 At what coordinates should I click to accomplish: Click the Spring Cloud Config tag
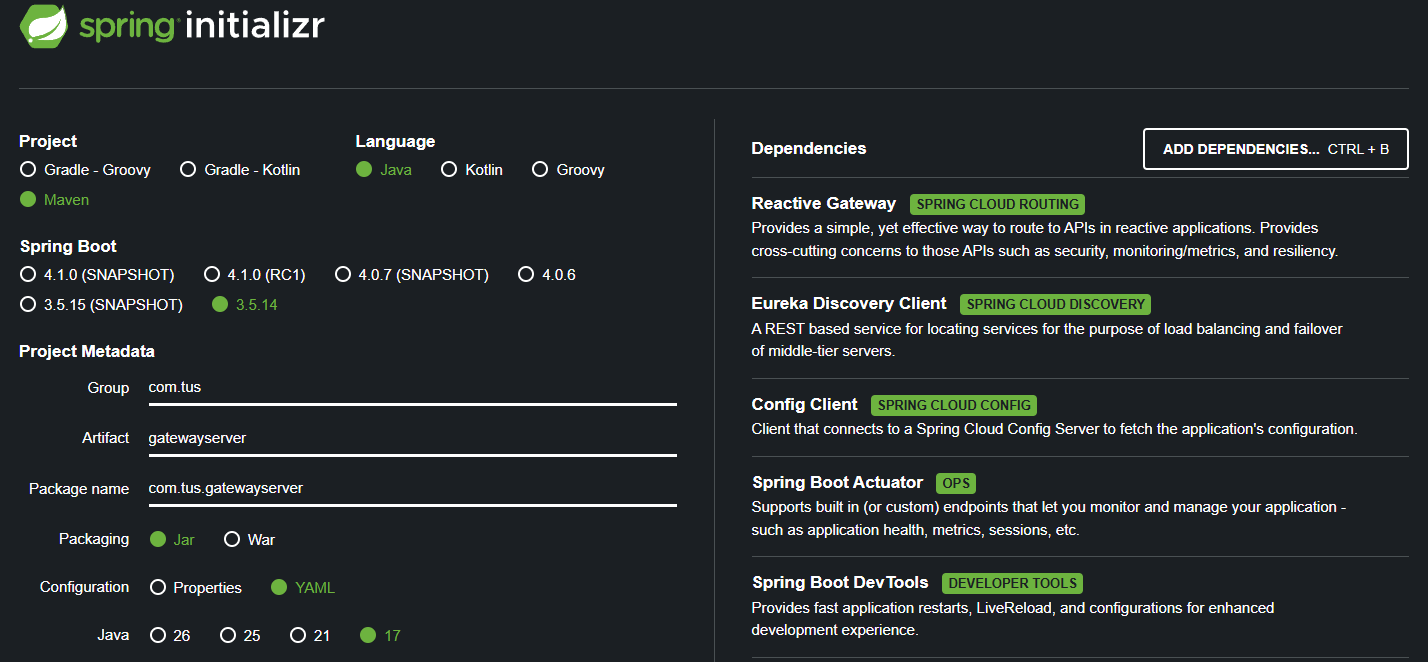pyautogui.click(x=954, y=405)
